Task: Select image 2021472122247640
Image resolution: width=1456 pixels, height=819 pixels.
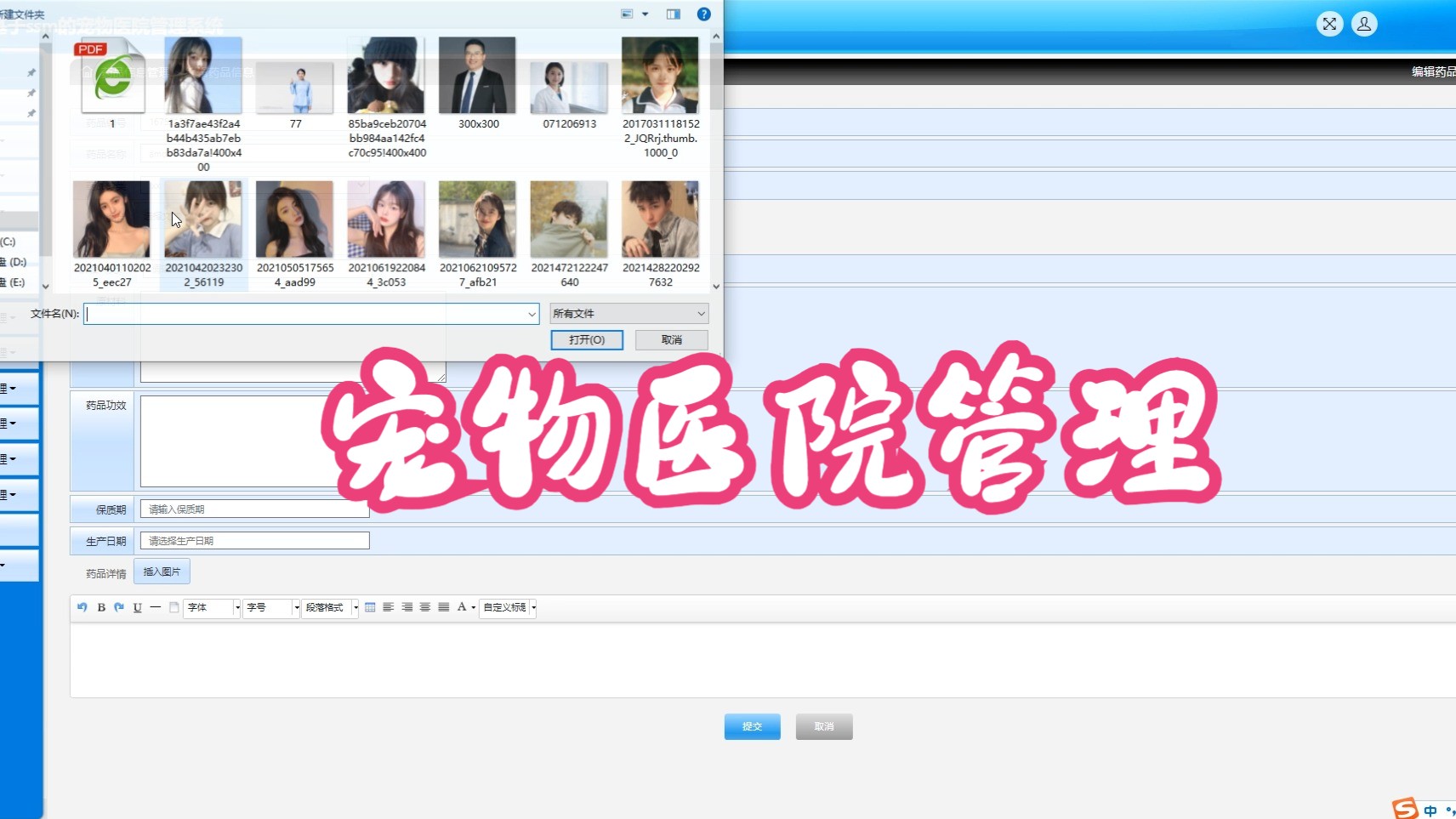Action: 569,234
